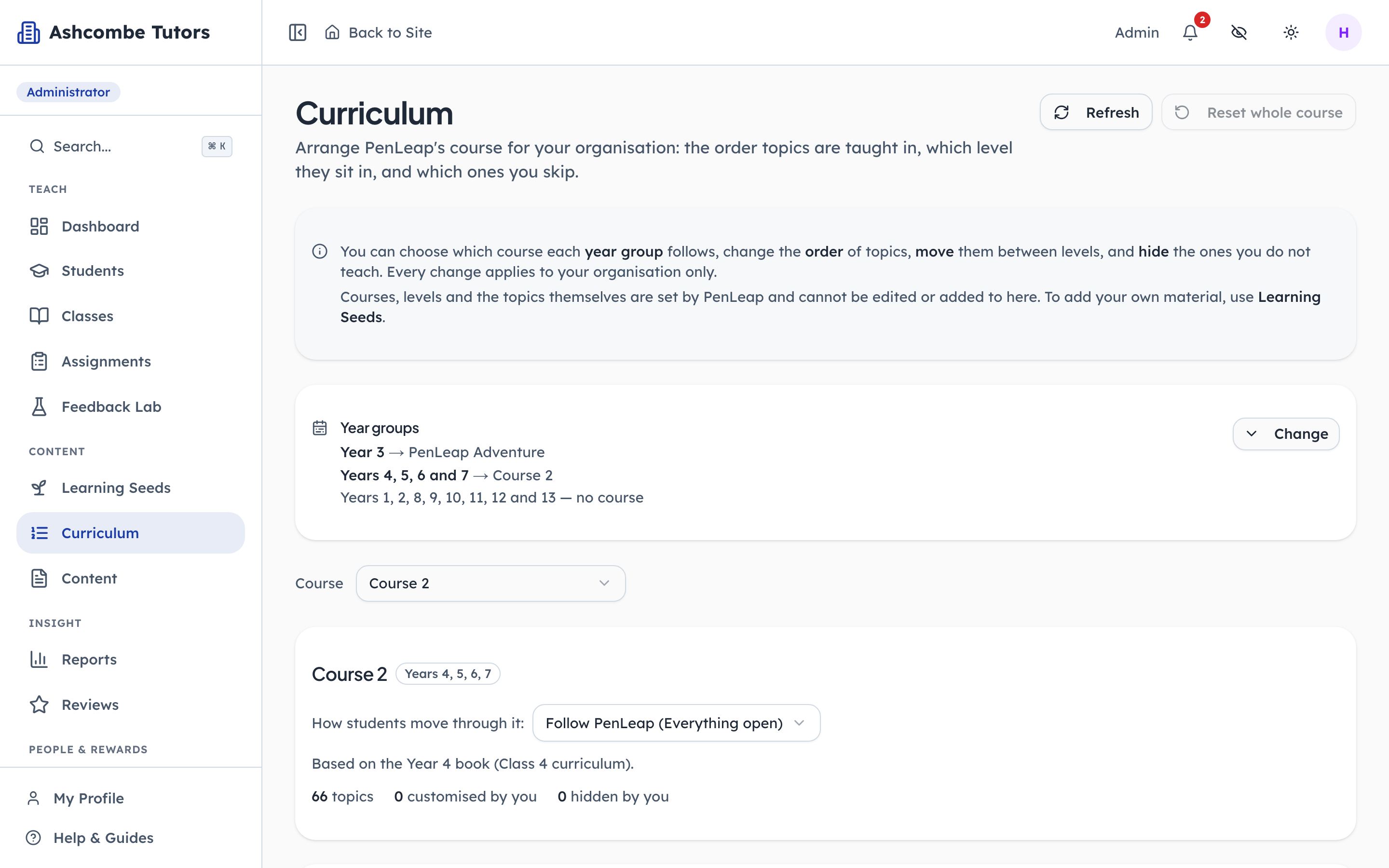Toggle the crossed-eye visibility icon

coord(1239,32)
